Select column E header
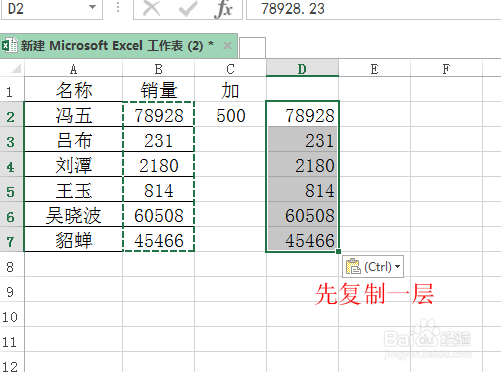The height and width of the screenshot is (372, 501). click(374, 69)
